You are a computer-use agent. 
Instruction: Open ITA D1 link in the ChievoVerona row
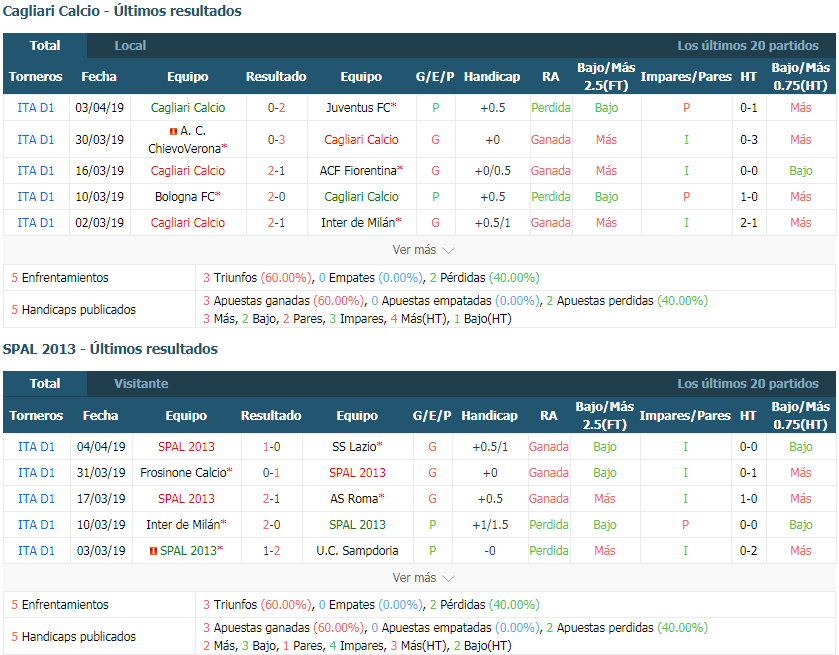(x=36, y=140)
